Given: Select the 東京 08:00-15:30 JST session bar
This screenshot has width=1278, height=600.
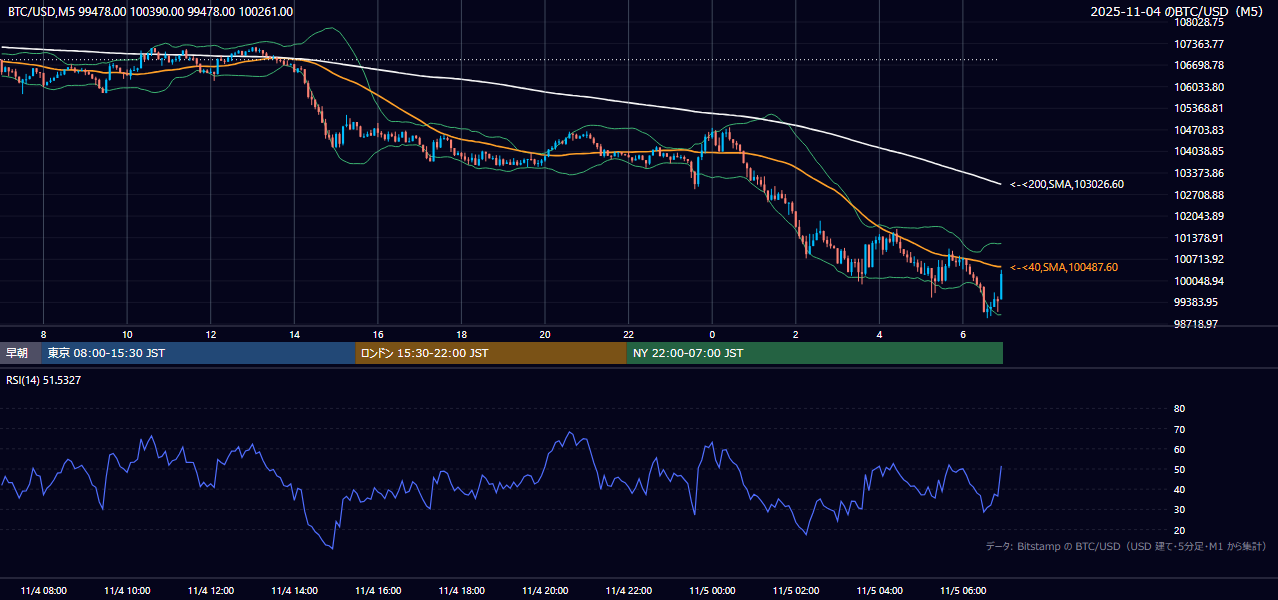Looking at the screenshot, I should 198,353.
